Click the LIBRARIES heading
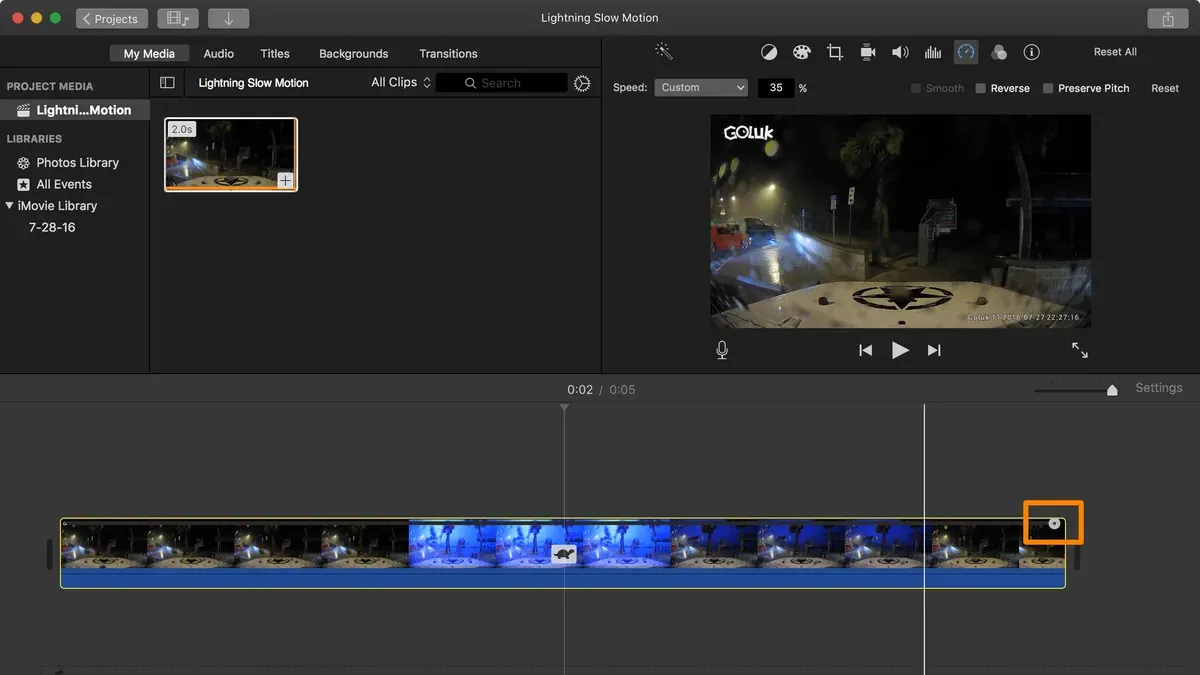This screenshot has height=675, width=1200. [x=34, y=139]
